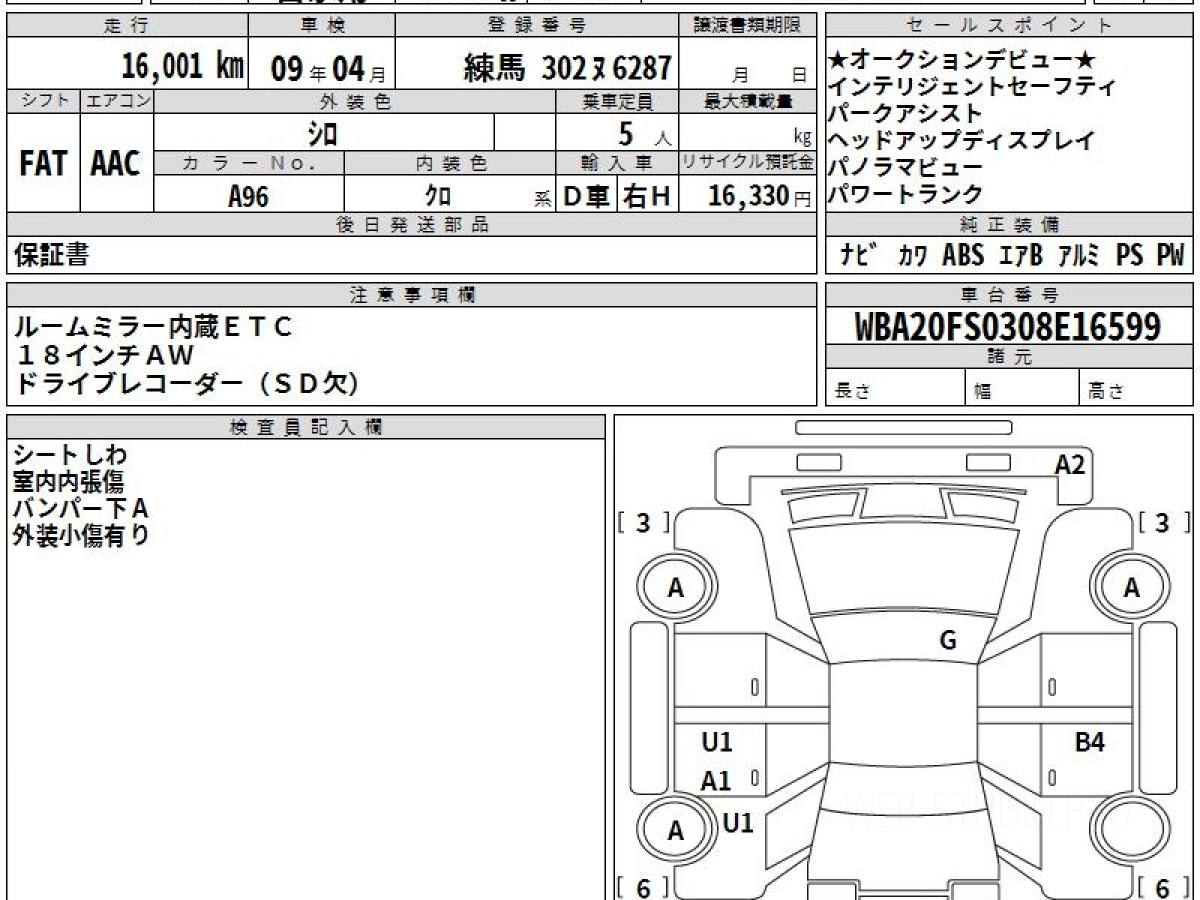Click the カラーNo. header

tap(249, 163)
